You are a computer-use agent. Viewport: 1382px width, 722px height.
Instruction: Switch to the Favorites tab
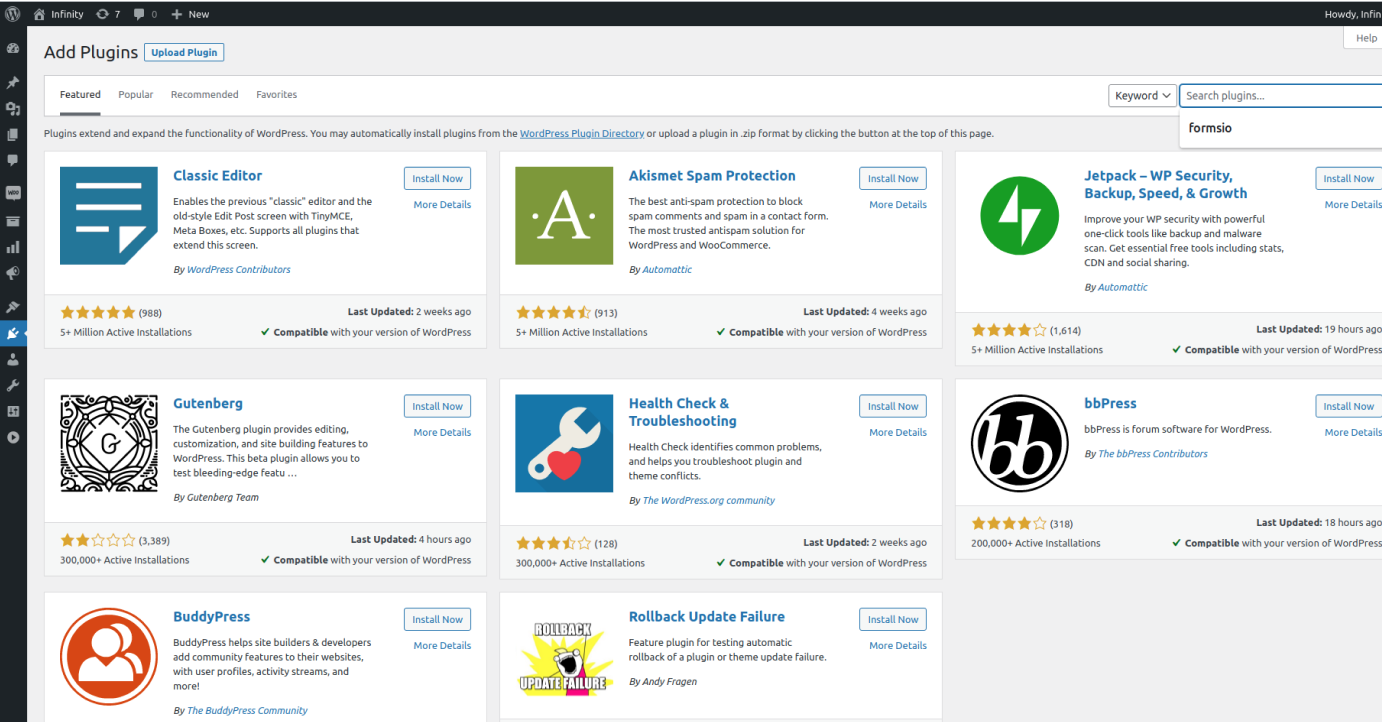(277, 95)
